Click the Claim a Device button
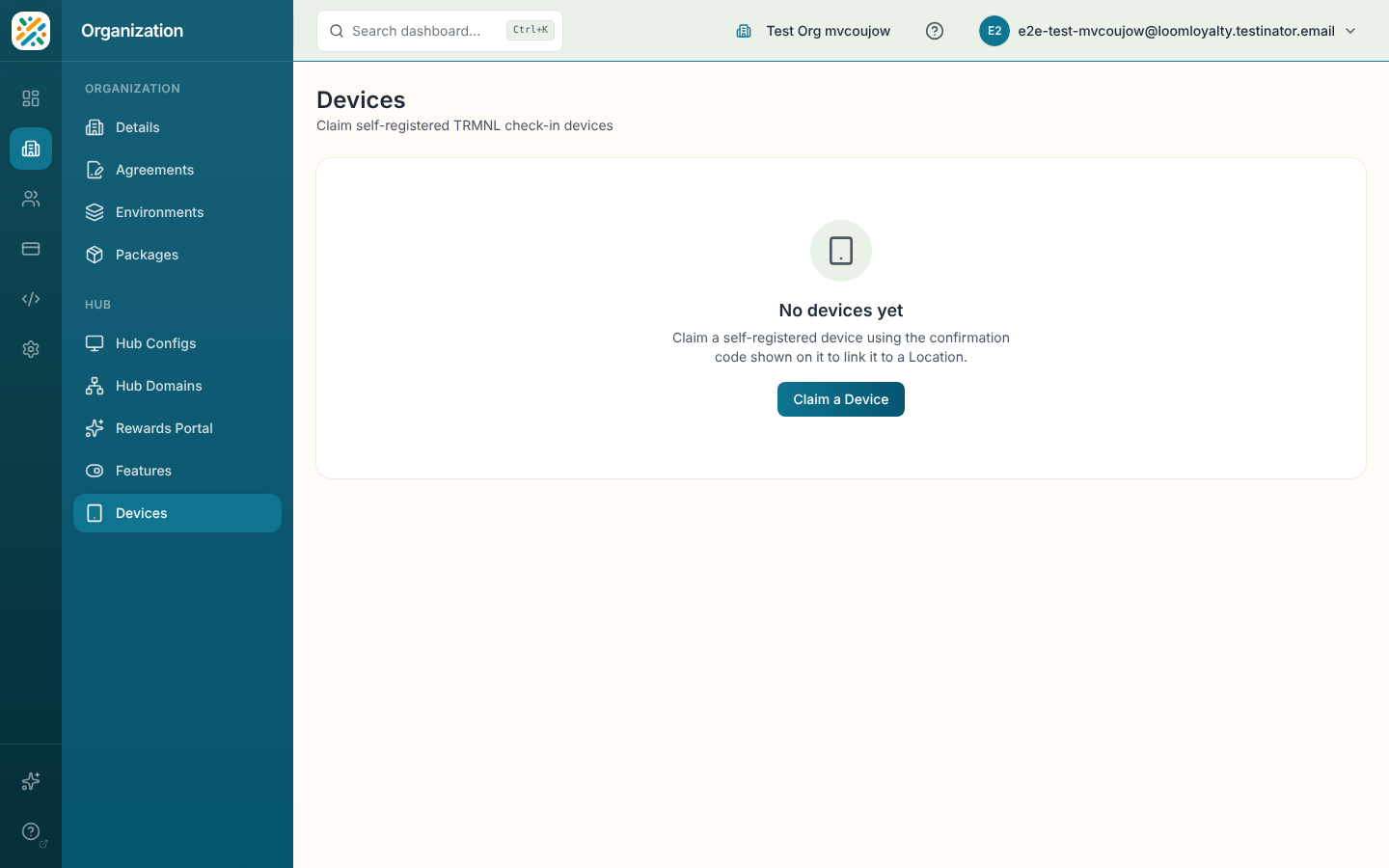The width and height of the screenshot is (1389, 868). point(841,399)
